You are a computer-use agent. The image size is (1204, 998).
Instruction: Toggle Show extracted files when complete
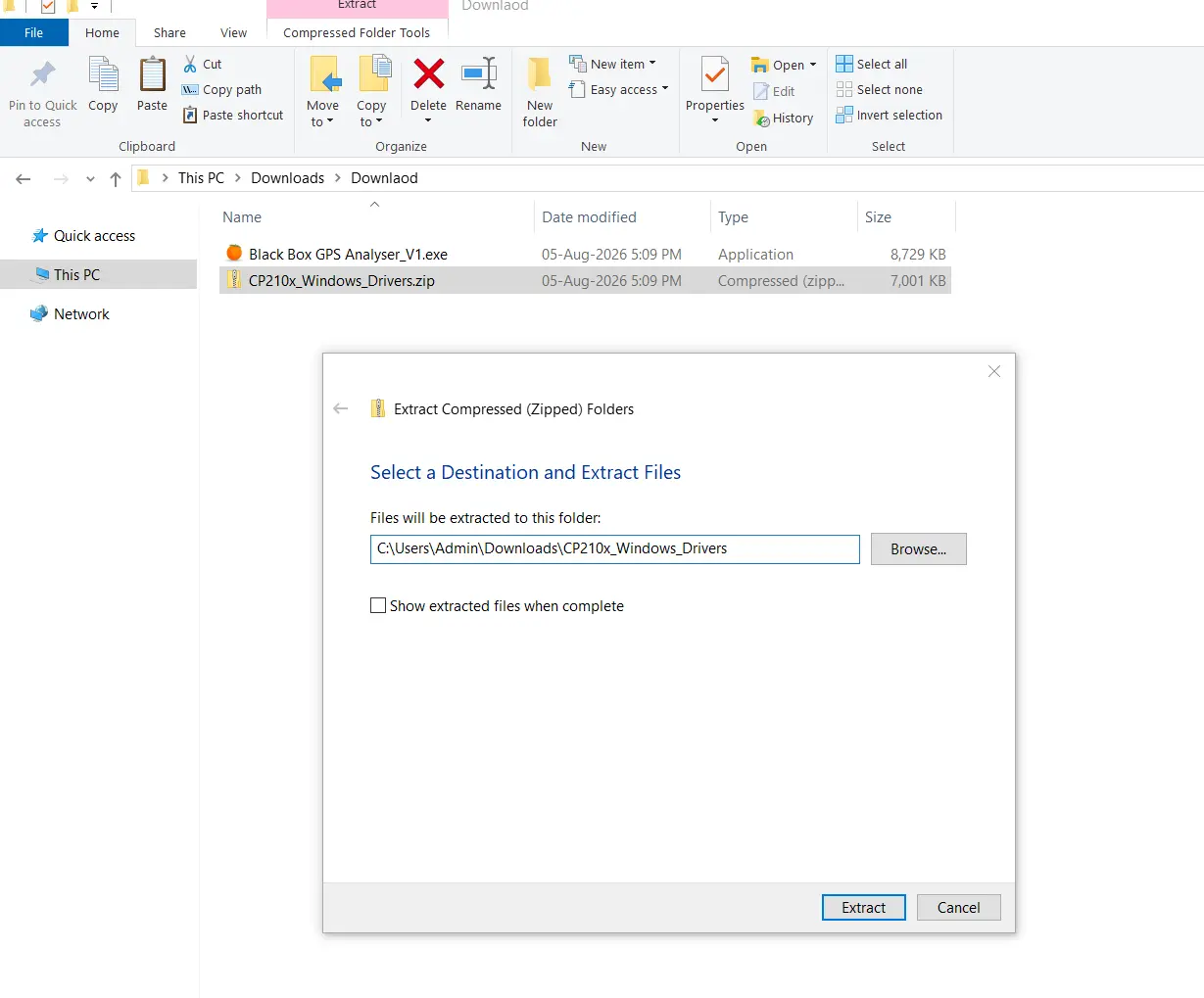pyautogui.click(x=378, y=605)
